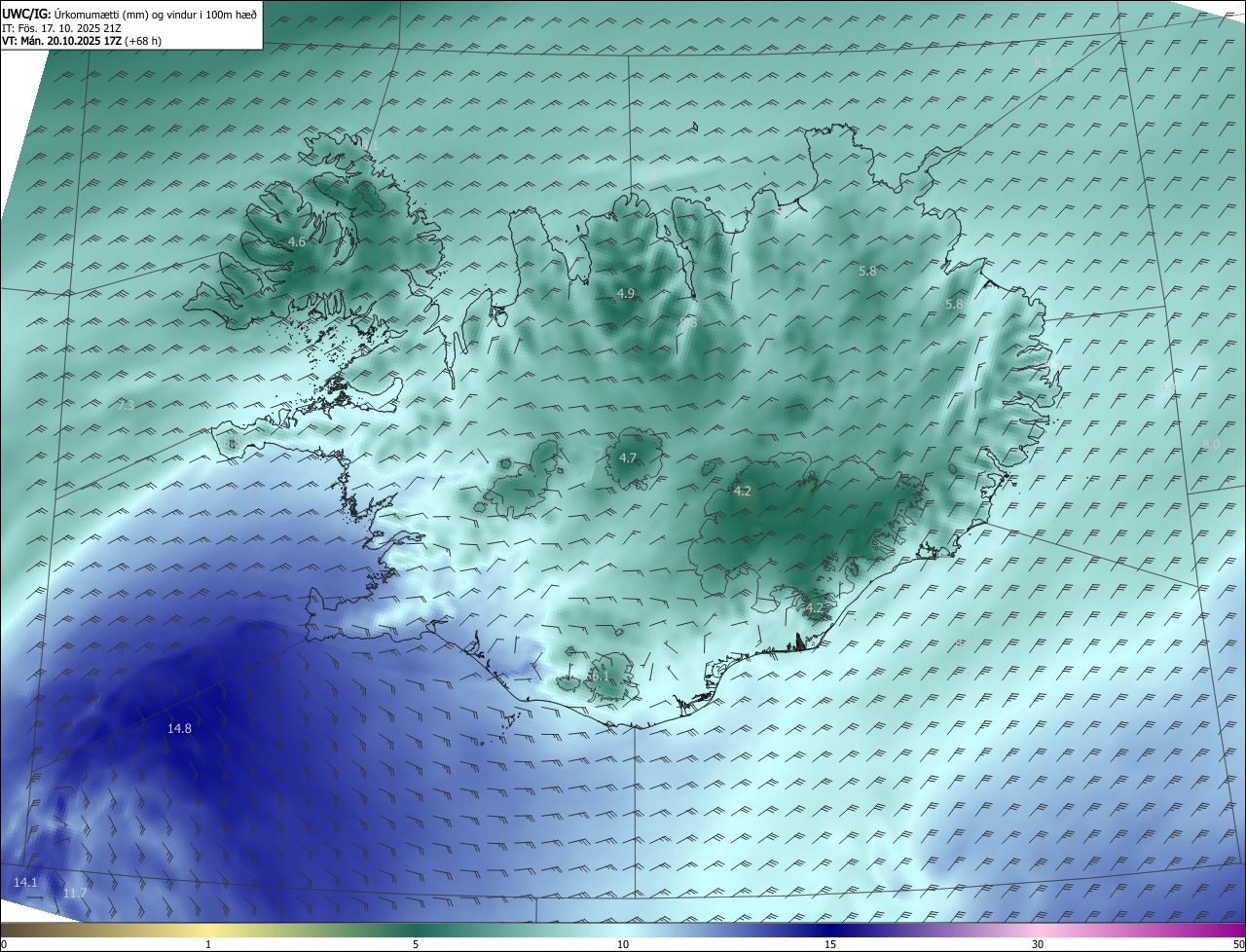Click the 14.1 value label
Image resolution: width=1246 pixels, height=952 pixels.
[x=25, y=882]
